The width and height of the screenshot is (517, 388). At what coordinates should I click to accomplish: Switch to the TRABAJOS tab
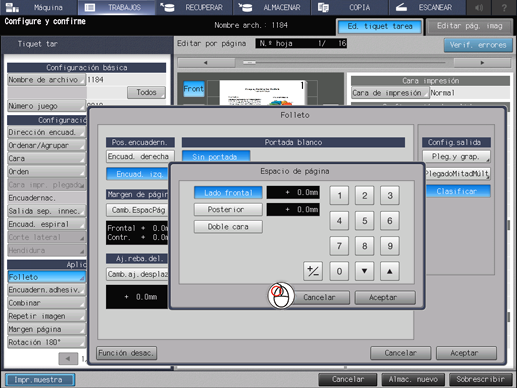pyautogui.click(x=116, y=7)
